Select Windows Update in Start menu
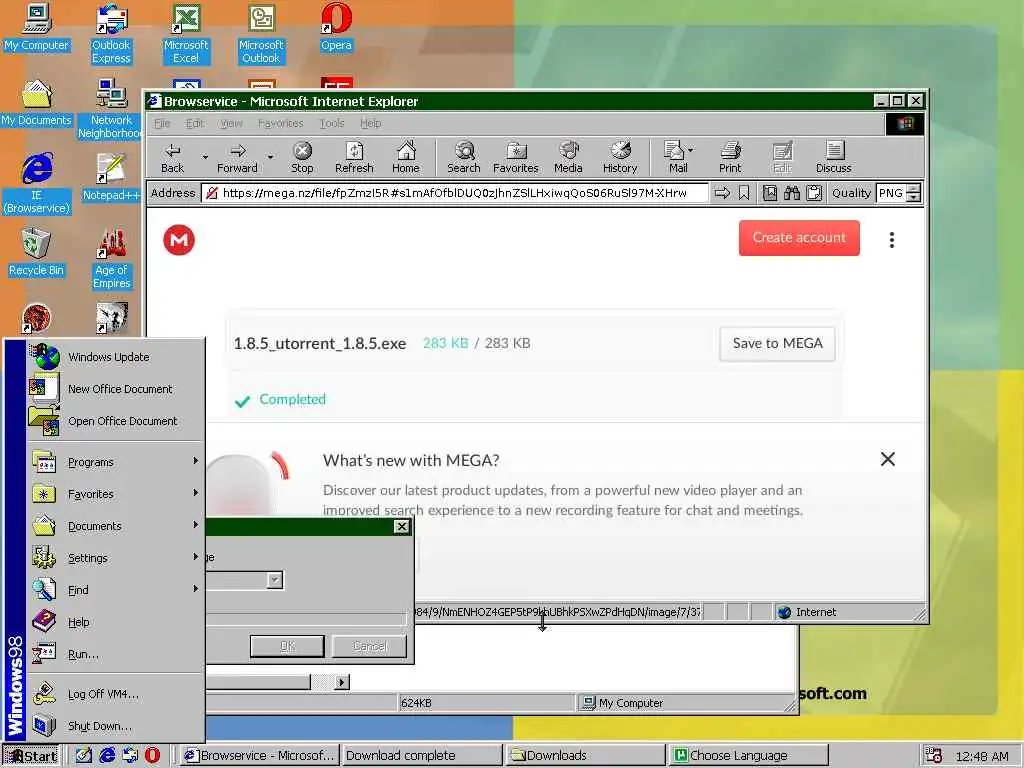This screenshot has height=768, width=1024. coord(116,357)
